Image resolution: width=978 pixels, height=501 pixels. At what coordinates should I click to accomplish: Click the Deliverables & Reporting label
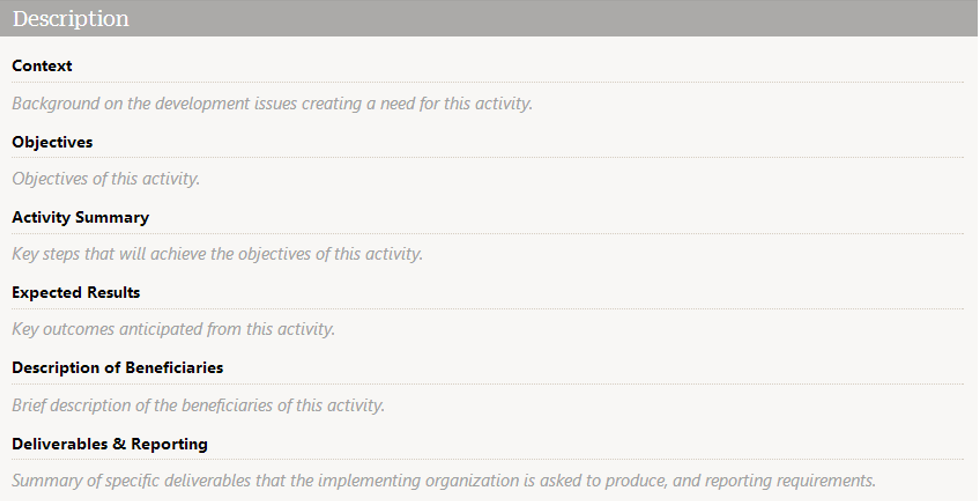tap(110, 443)
